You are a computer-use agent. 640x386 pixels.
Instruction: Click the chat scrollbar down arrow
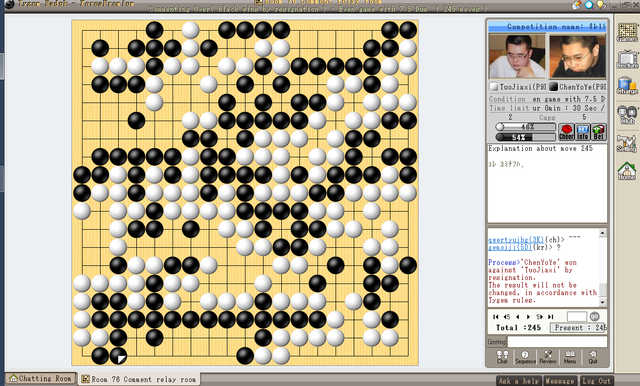(x=602, y=302)
